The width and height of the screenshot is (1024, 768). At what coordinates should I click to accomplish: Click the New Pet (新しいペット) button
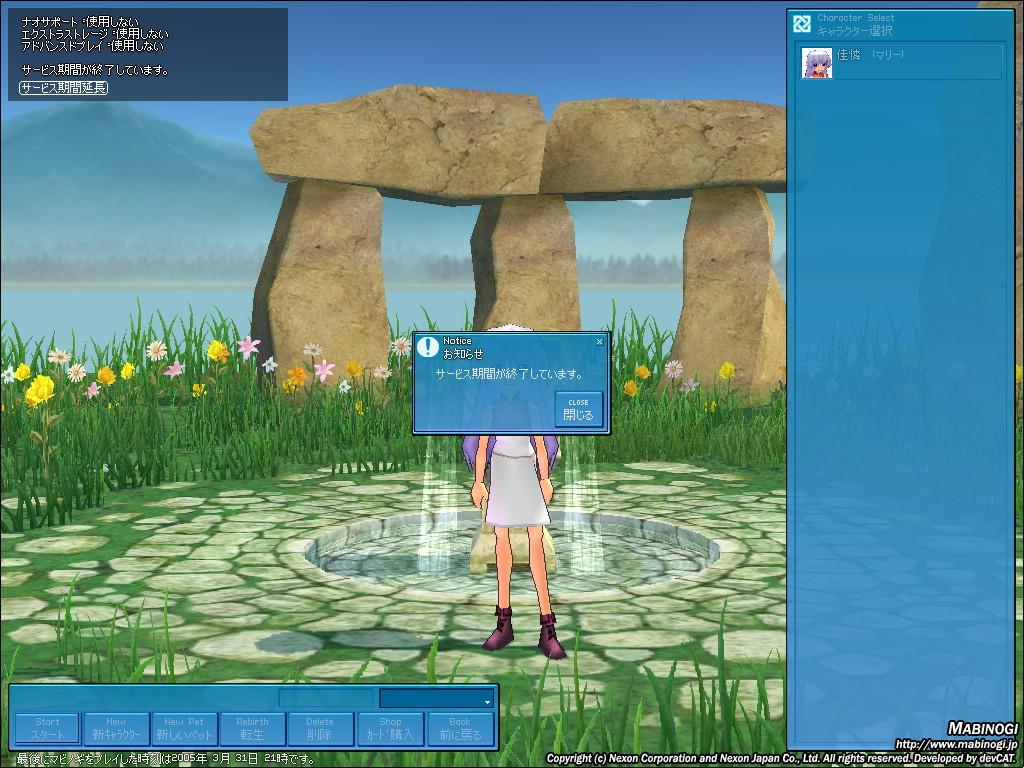(x=184, y=728)
